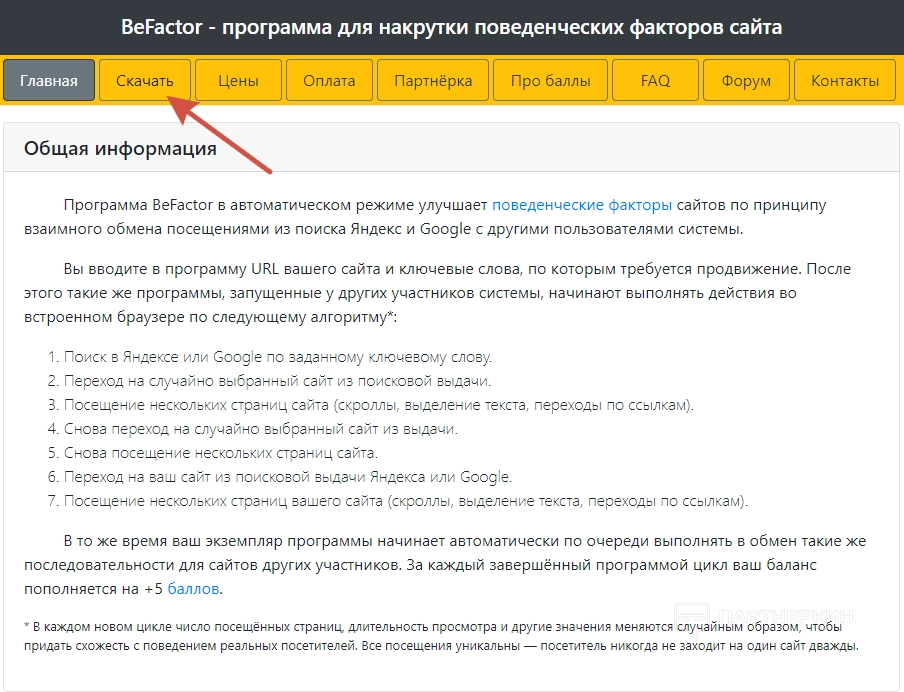Viewport: 904px width, 692px height.
Task: Click the footnote starting '* В каждом новом цикле'
Action: (442, 636)
